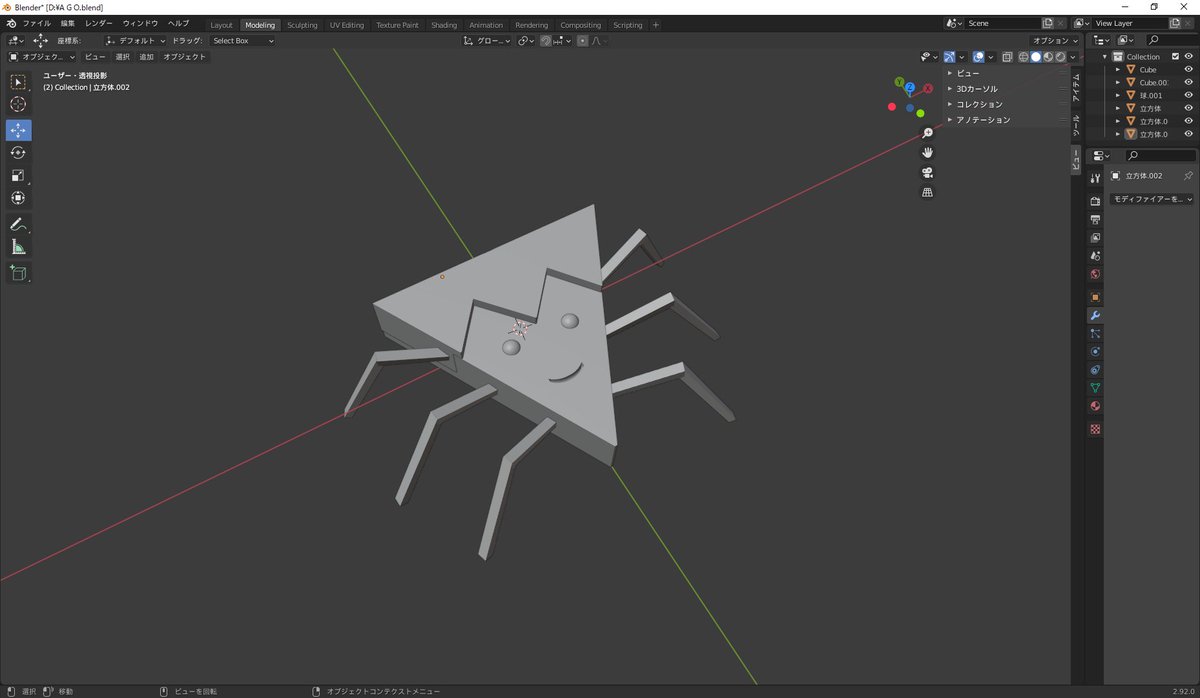This screenshot has width=1200, height=698.
Task: Toggle visibility of the Collection eye icon
Action: pos(1188,57)
